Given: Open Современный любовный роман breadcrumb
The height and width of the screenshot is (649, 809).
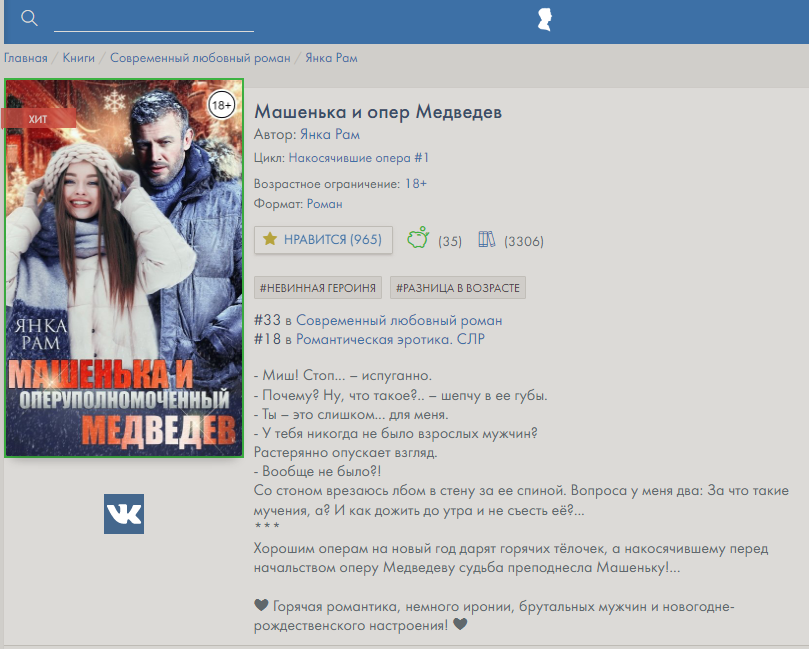Looking at the screenshot, I should pyautogui.click(x=200, y=58).
